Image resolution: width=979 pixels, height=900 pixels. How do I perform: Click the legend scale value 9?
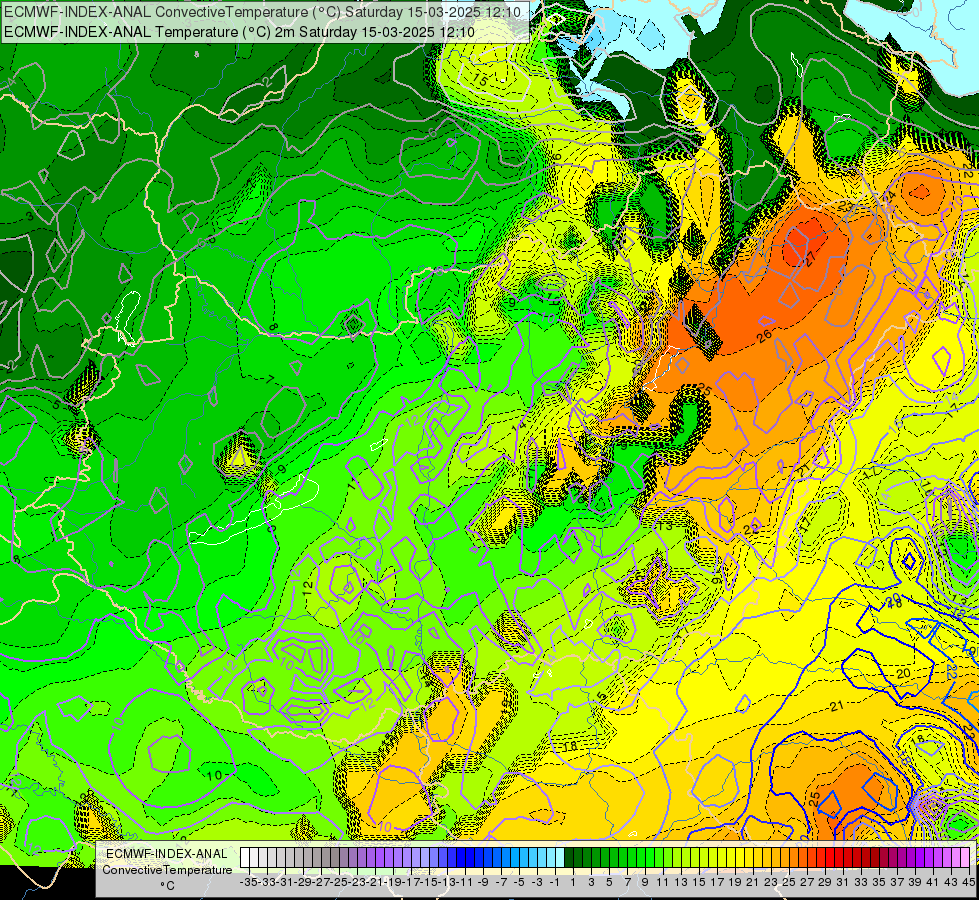click(645, 883)
